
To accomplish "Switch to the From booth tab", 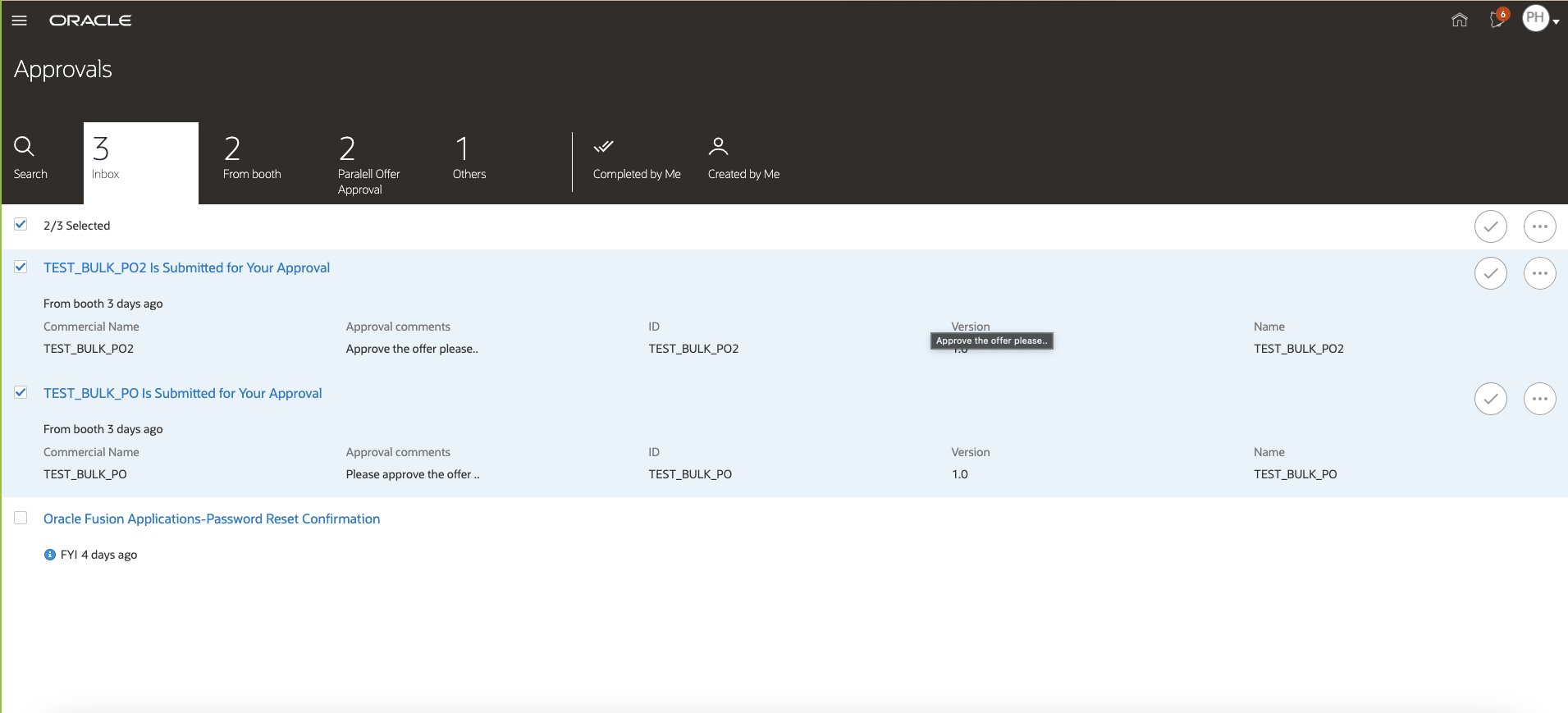I will pos(252,158).
